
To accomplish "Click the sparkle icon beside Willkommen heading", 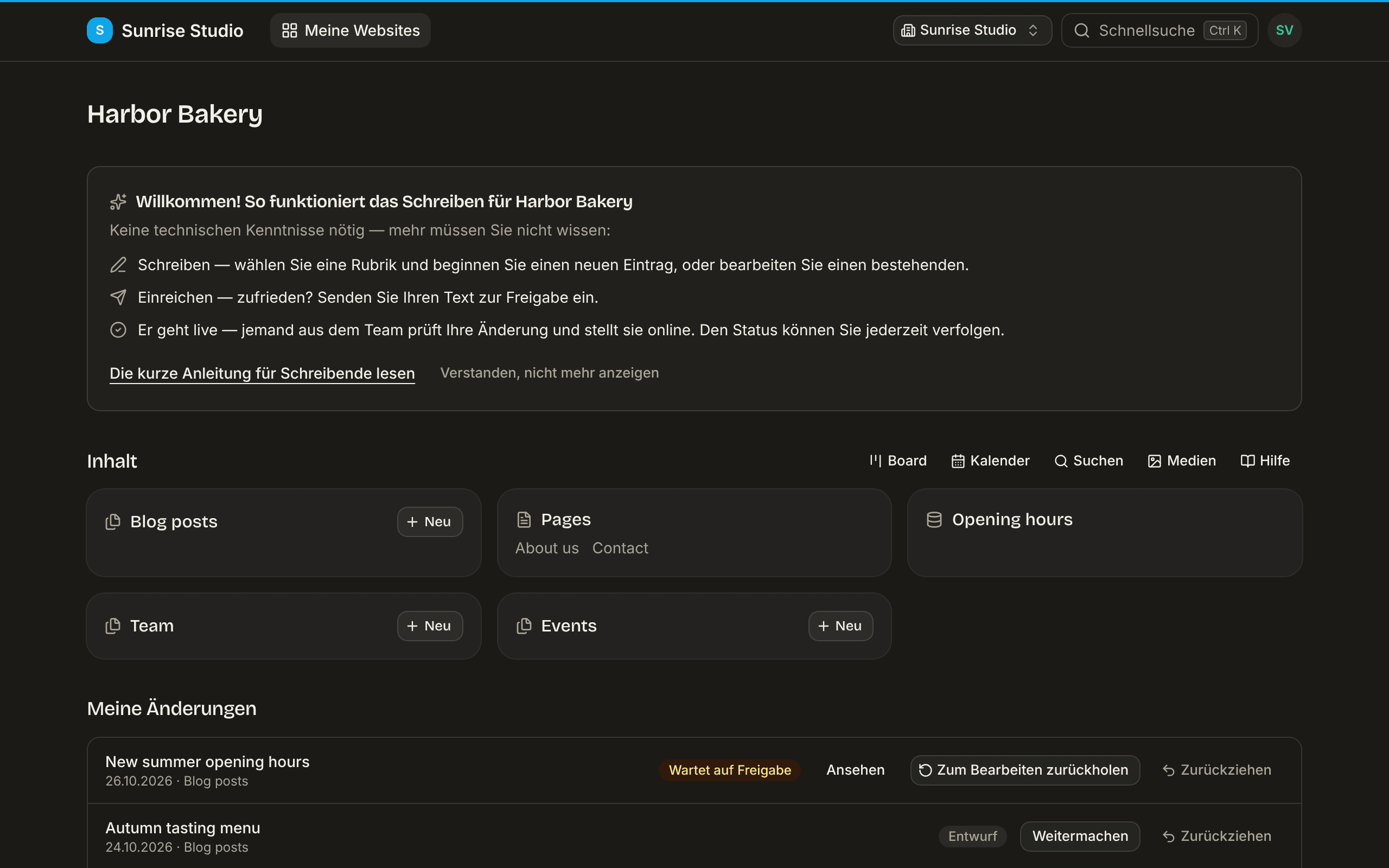I will pos(118,201).
